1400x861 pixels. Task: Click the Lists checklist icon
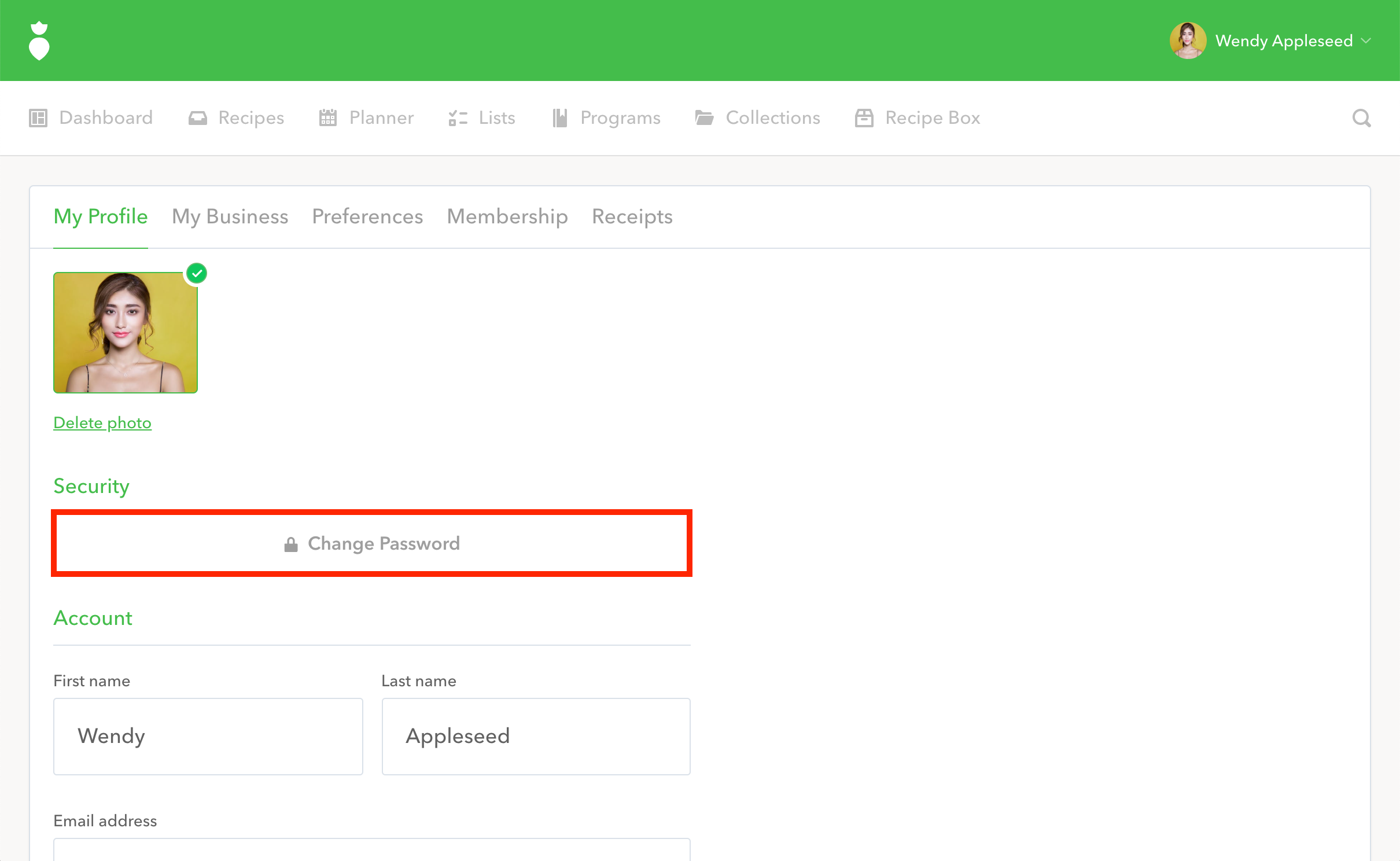pyautogui.click(x=458, y=118)
